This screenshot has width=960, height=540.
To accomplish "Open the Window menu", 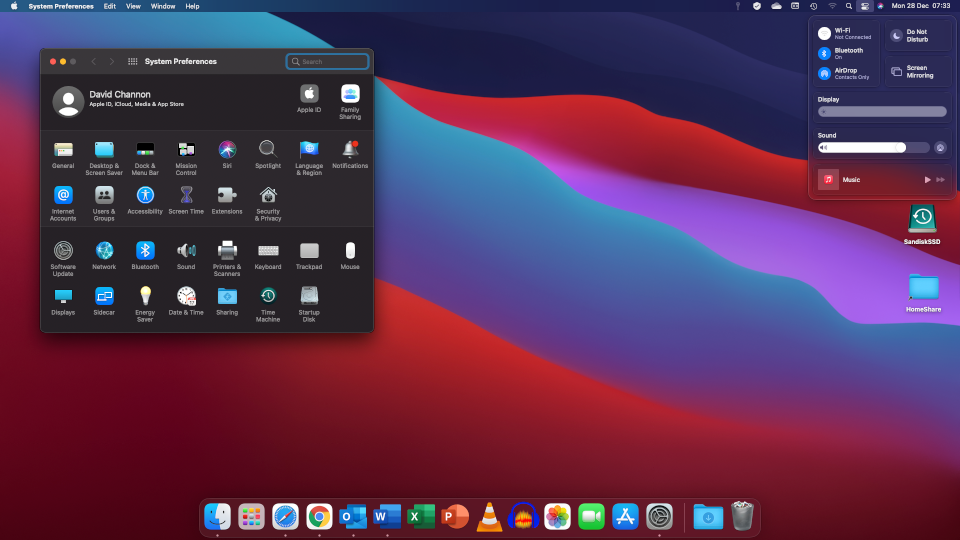I will (163, 6).
